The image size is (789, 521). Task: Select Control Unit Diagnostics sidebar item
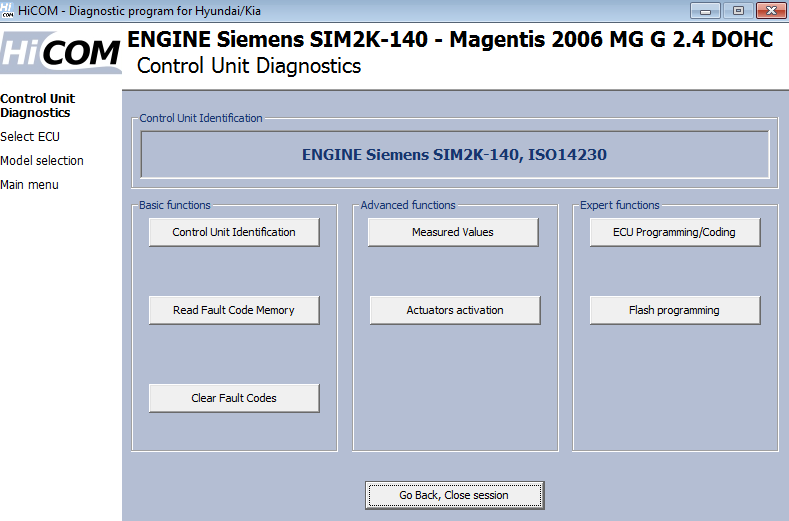point(38,105)
